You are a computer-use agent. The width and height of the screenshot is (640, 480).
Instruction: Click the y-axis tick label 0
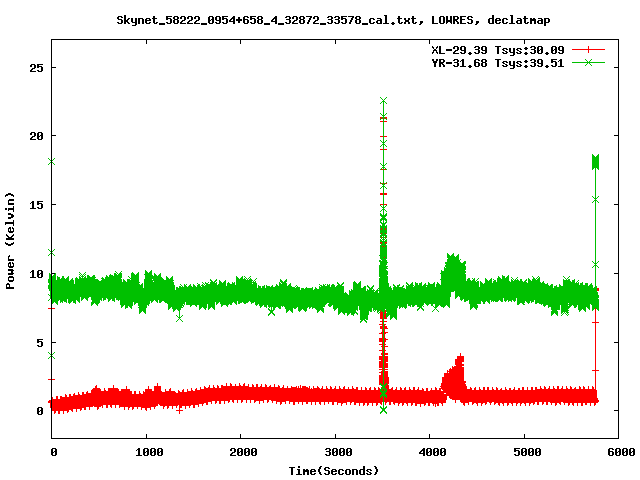[40, 411]
